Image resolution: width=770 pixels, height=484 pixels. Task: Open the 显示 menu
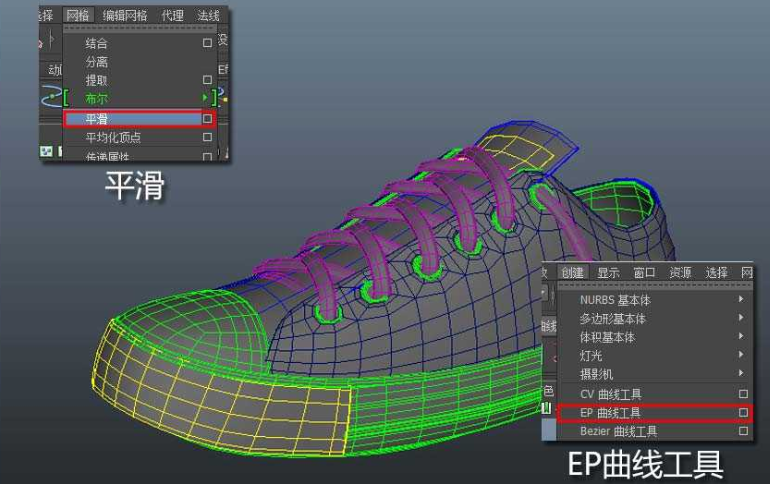(x=608, y=273)
